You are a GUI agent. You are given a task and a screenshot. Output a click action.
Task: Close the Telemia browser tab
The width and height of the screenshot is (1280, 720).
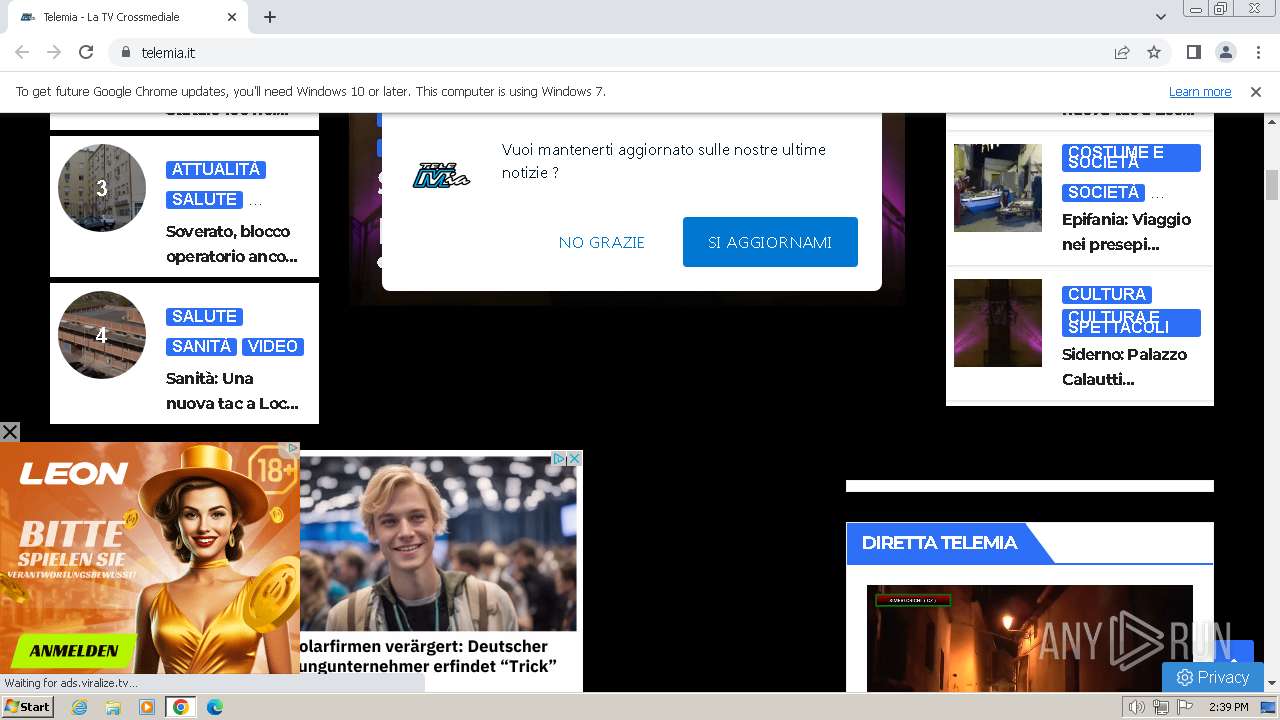[x=232, y=17]
